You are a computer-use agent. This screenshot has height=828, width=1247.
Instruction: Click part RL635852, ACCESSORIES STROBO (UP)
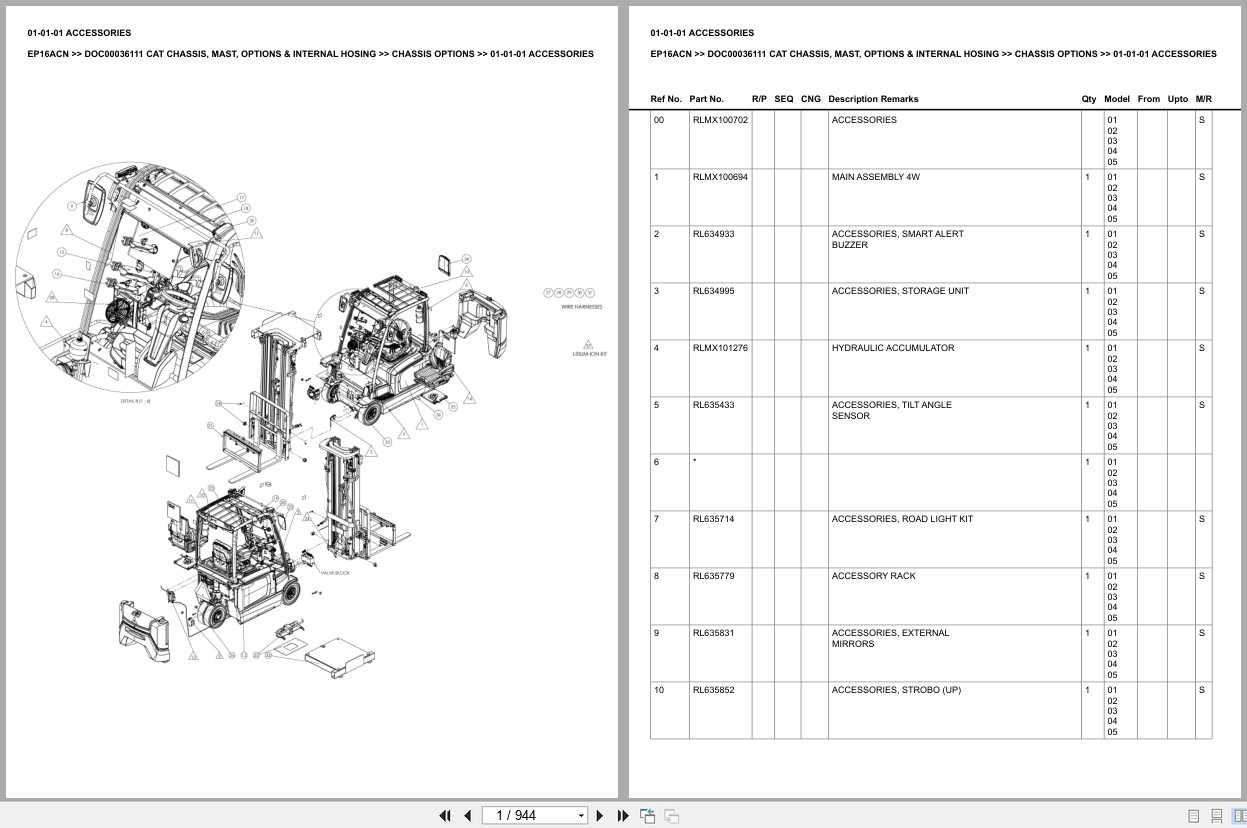[x=714, y=690]
